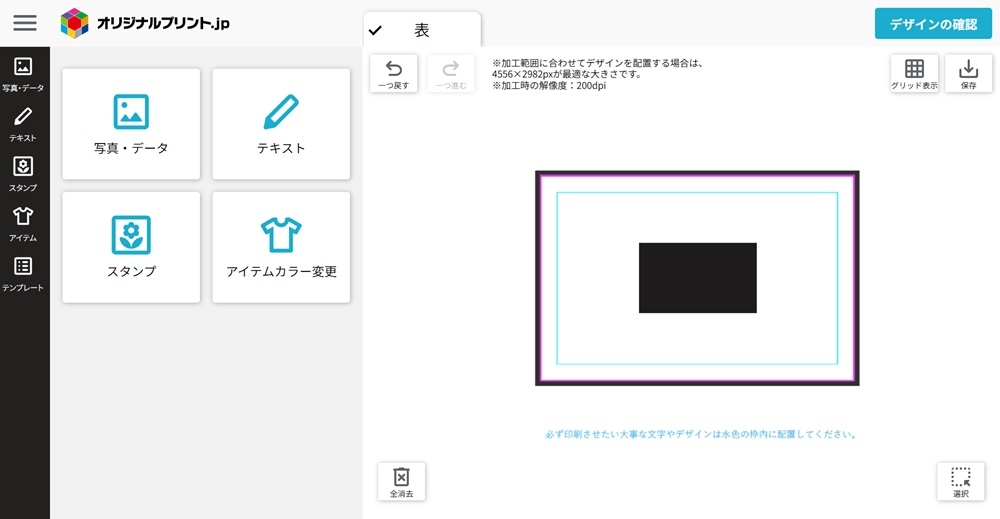The image size is (1000, 519).
Task: Open the アイテムカラー変更 card
Action: (281, 247)
